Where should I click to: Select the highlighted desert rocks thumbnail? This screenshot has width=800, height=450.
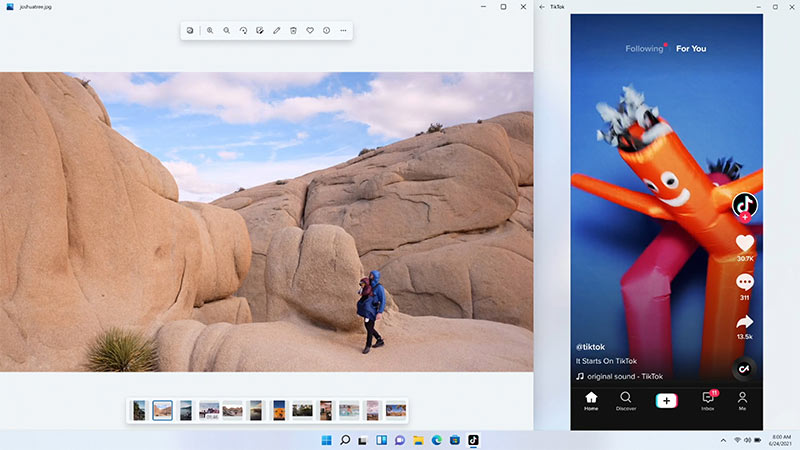pyautogui.click(x=162, y=410)
